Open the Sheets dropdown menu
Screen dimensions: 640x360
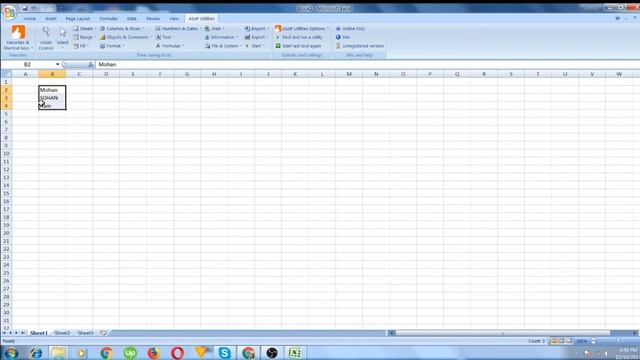pos(85,29)
